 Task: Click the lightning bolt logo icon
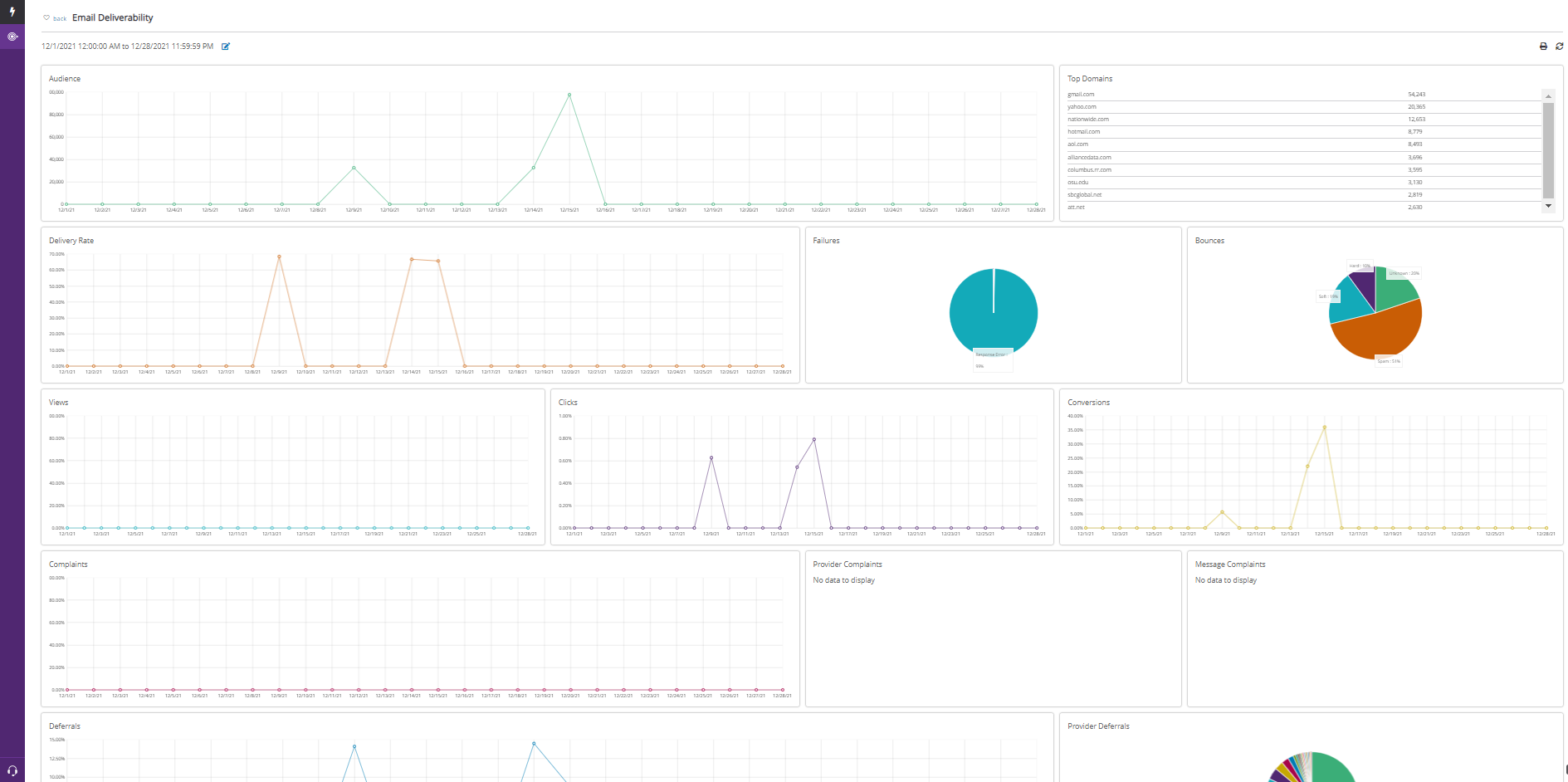click(x=12, y=12)
